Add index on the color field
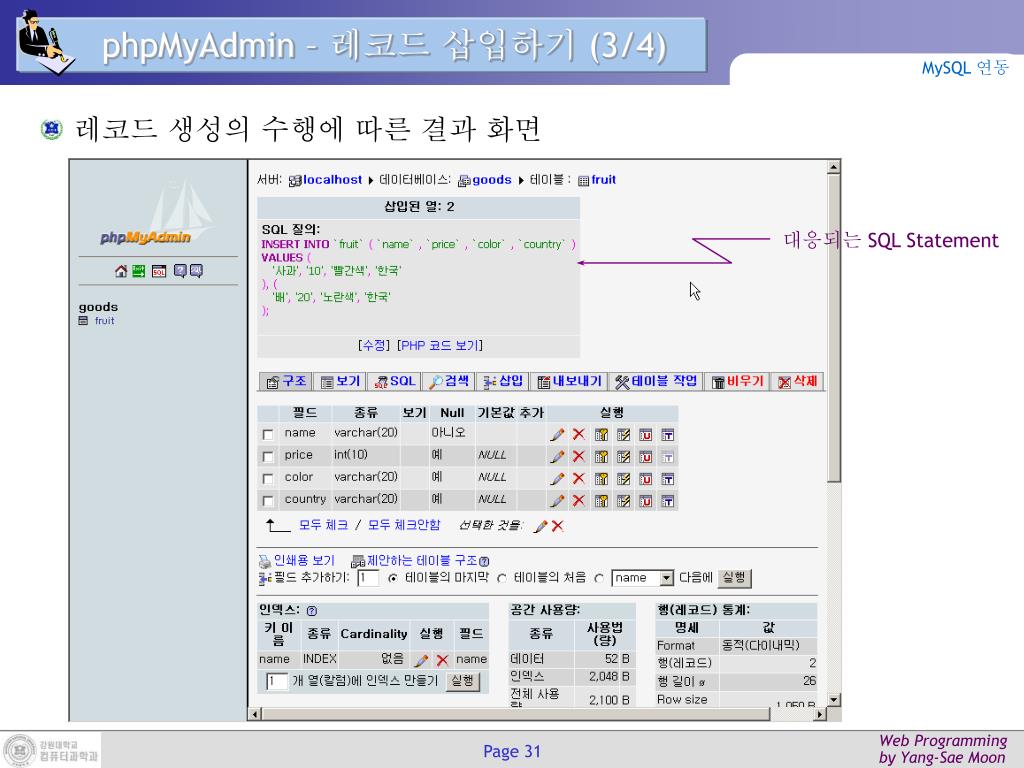This screenshot has height=768, width=1024. pos(624,479)
